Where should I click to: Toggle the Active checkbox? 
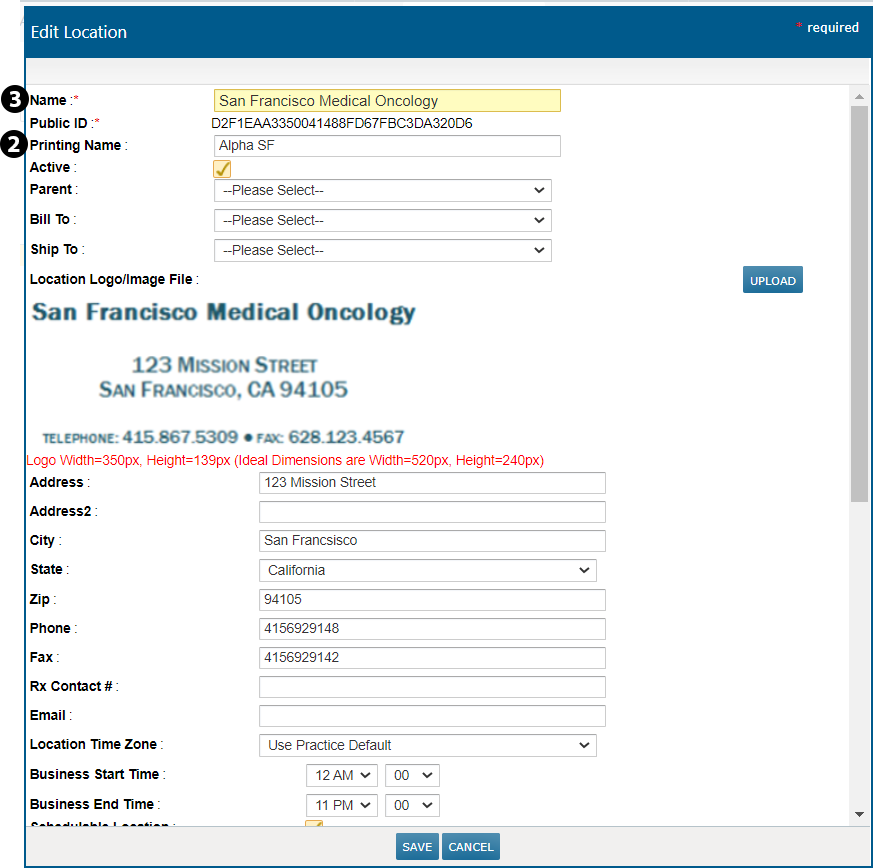223,169
